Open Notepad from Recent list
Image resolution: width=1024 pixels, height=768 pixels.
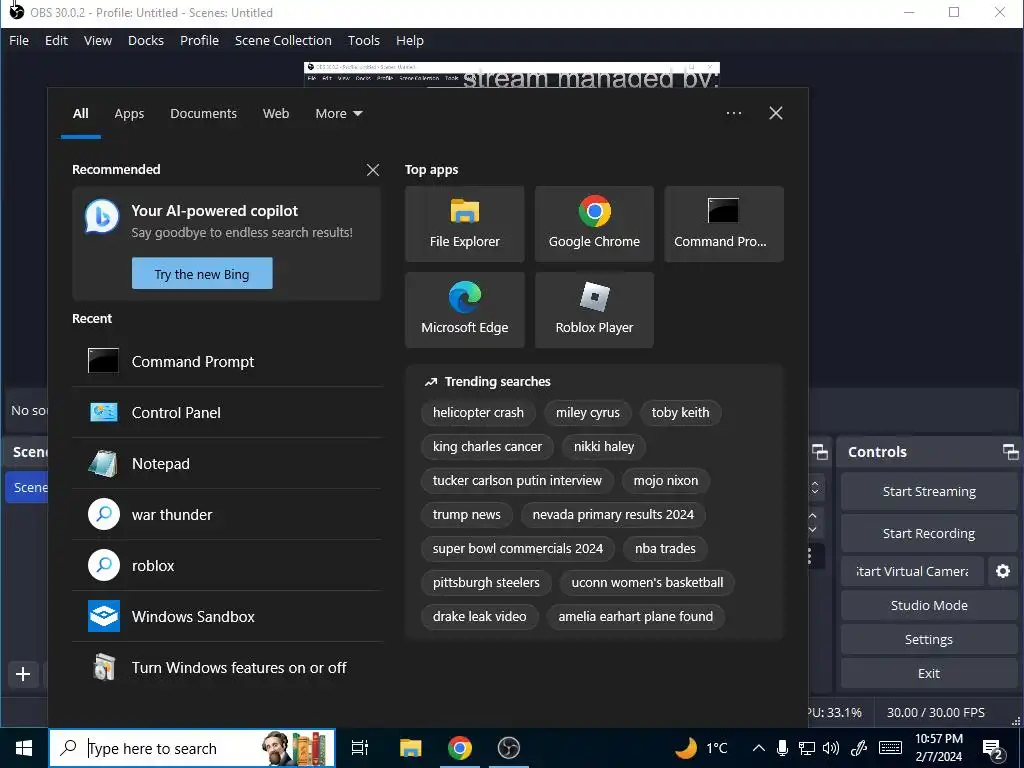point(227,463)
